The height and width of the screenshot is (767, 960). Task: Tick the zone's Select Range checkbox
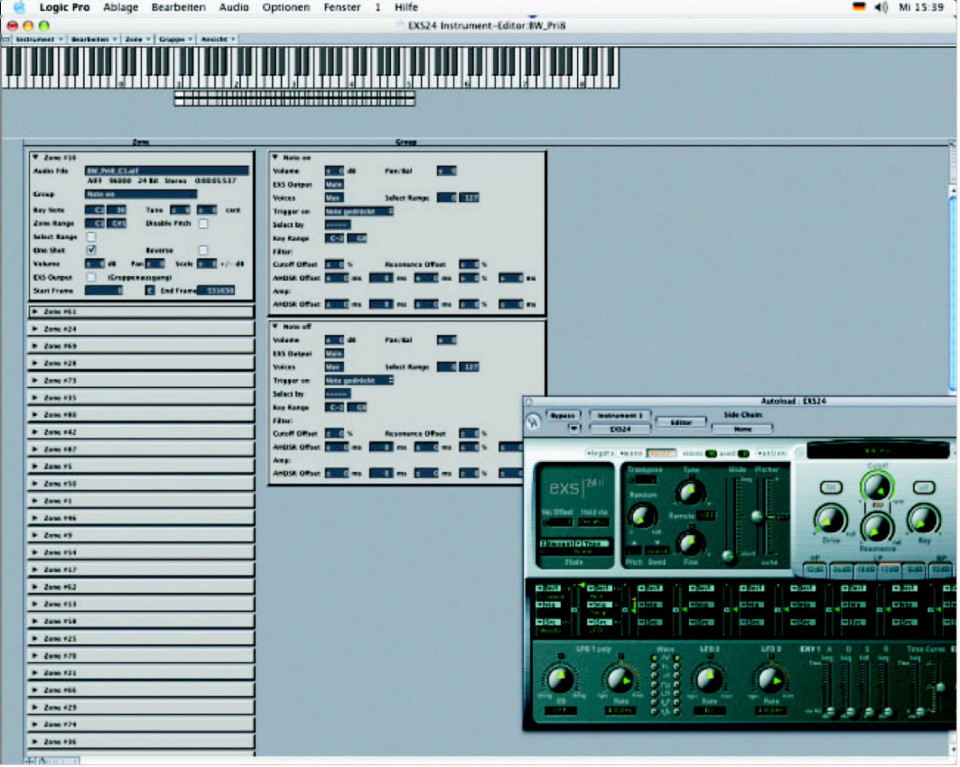[91, 237]
